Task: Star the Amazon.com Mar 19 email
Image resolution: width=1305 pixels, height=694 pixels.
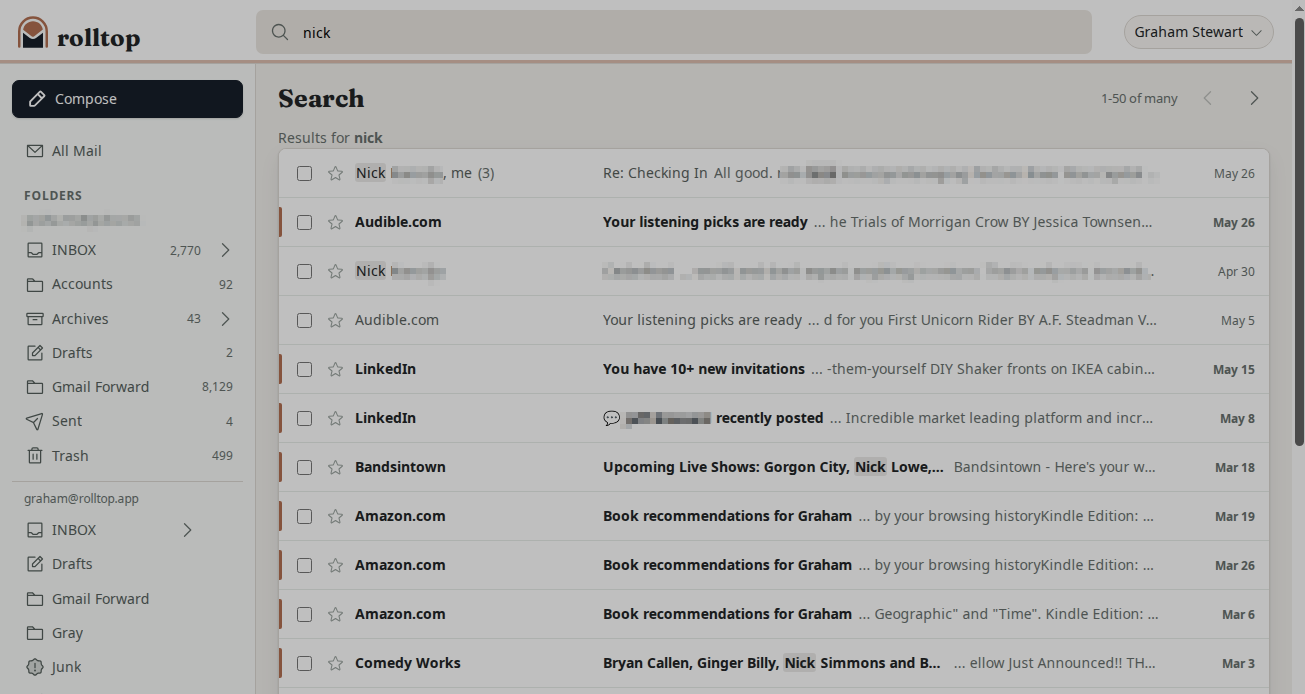Action: (x=335, y=516)
